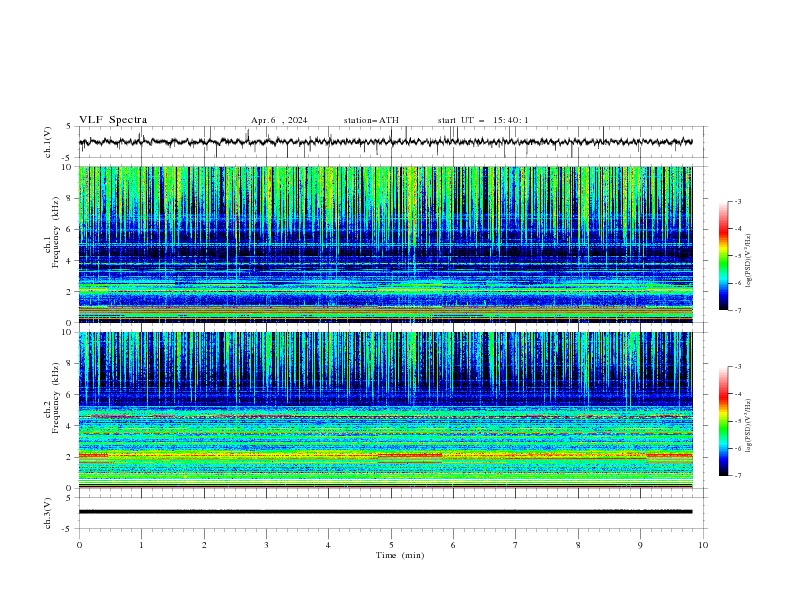Click the ch.1 spectrogram panel
Viewport: 792px width, 612px height.
point(386,244)
